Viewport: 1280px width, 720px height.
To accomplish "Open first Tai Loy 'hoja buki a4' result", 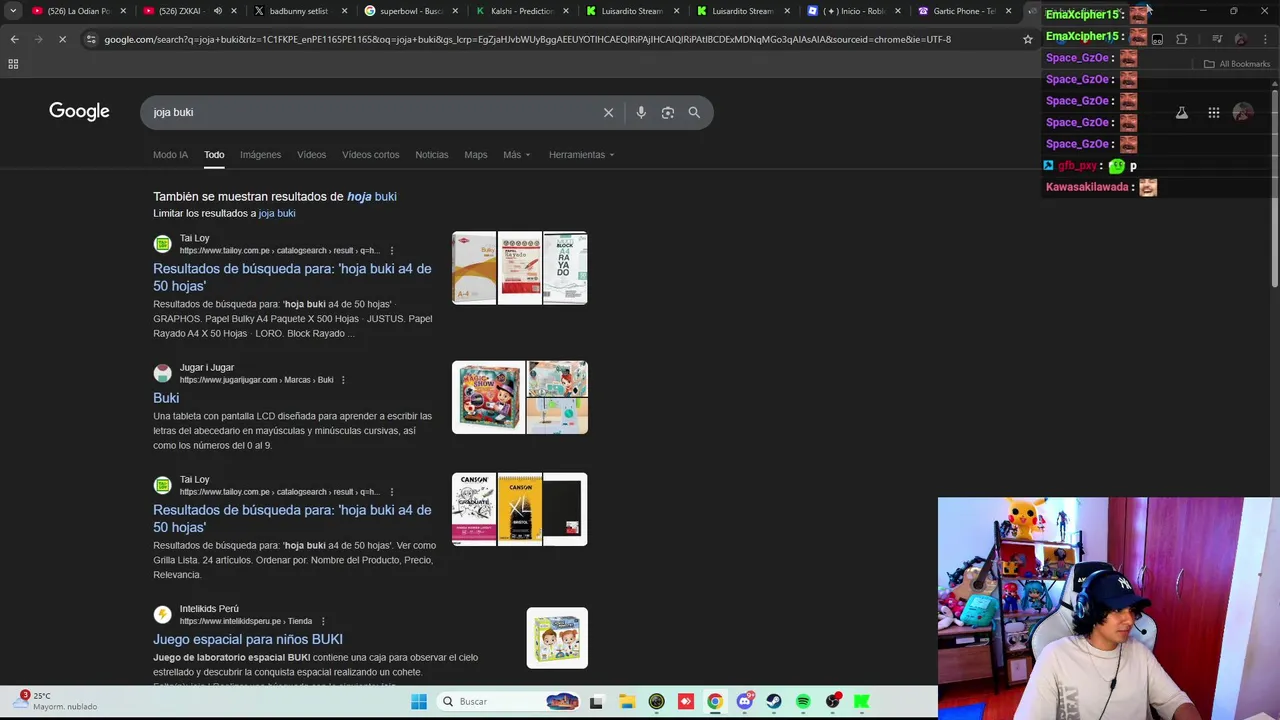I will tap(292, 277).
